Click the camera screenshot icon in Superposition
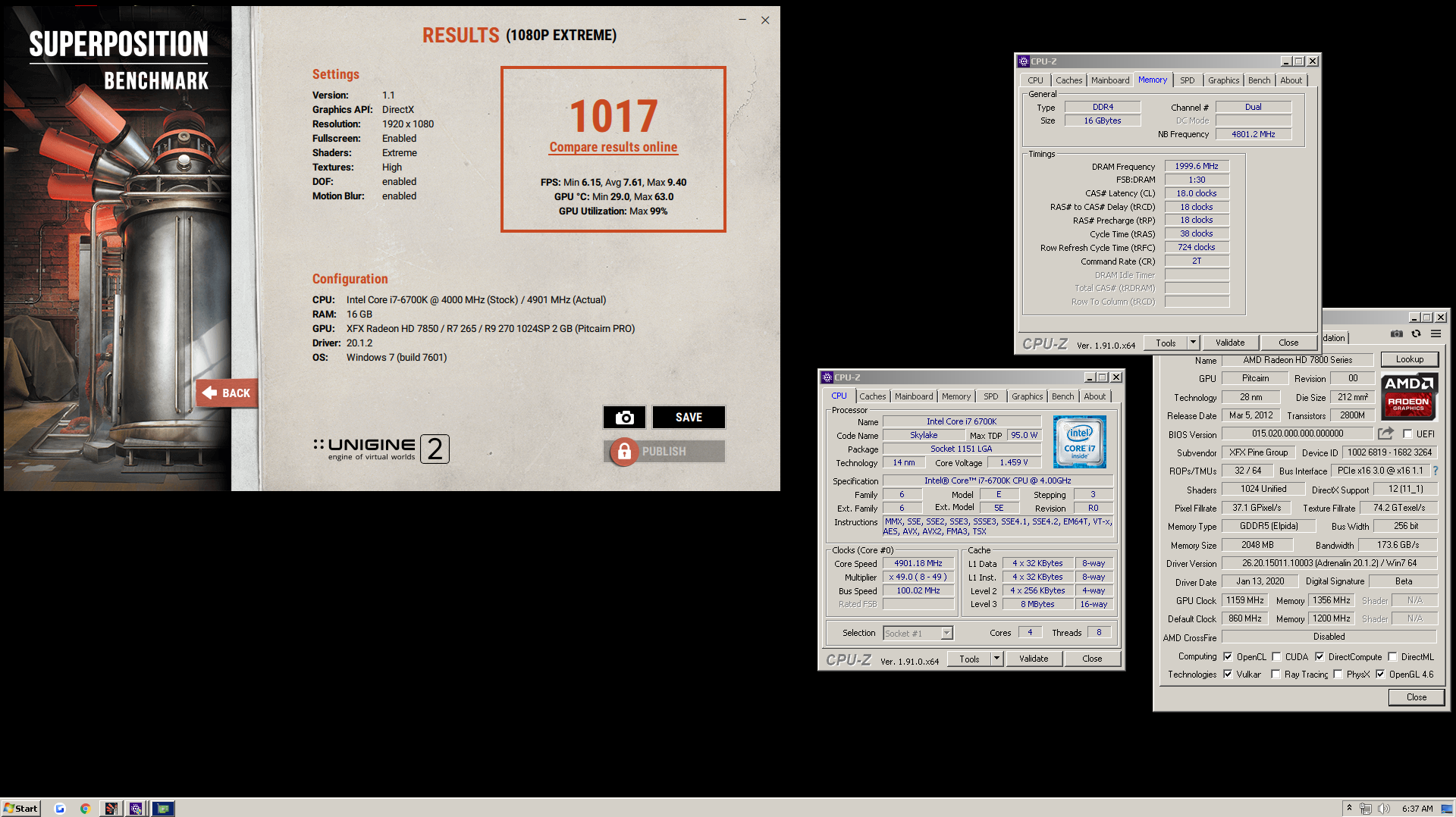 click(x=624, y=418)
